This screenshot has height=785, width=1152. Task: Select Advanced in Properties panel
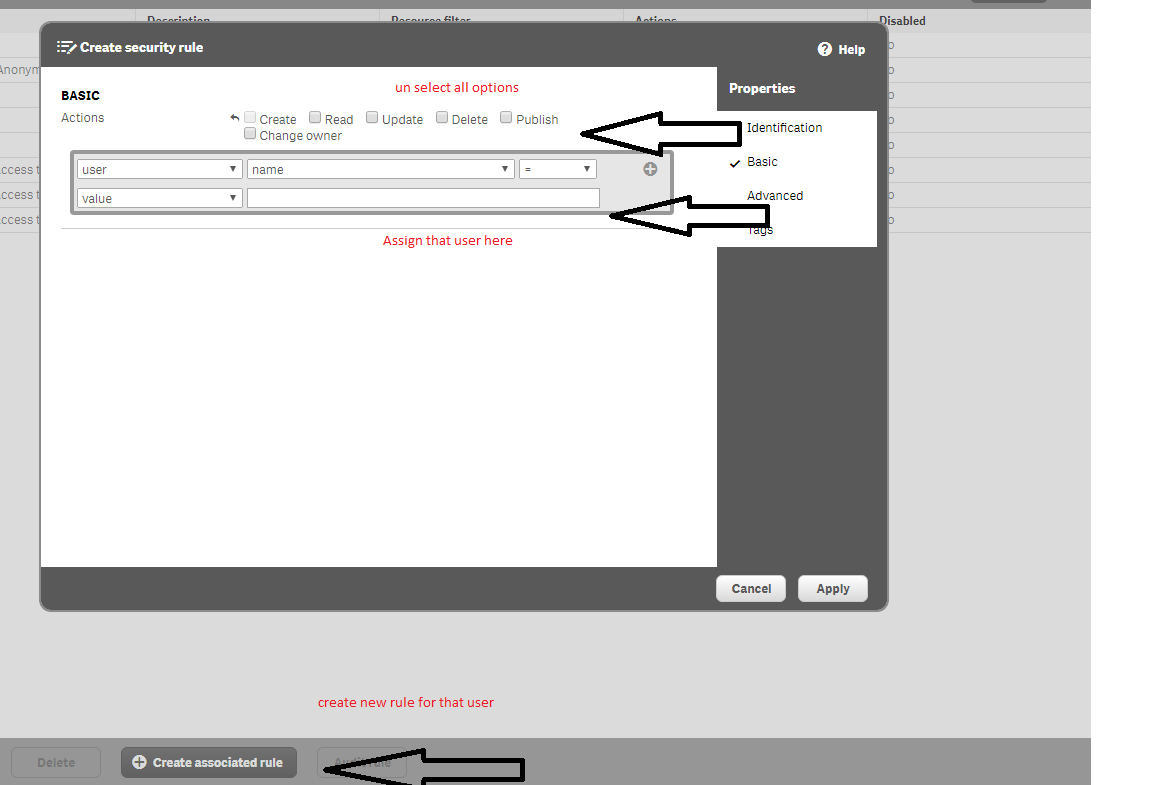tap(775, 196)
